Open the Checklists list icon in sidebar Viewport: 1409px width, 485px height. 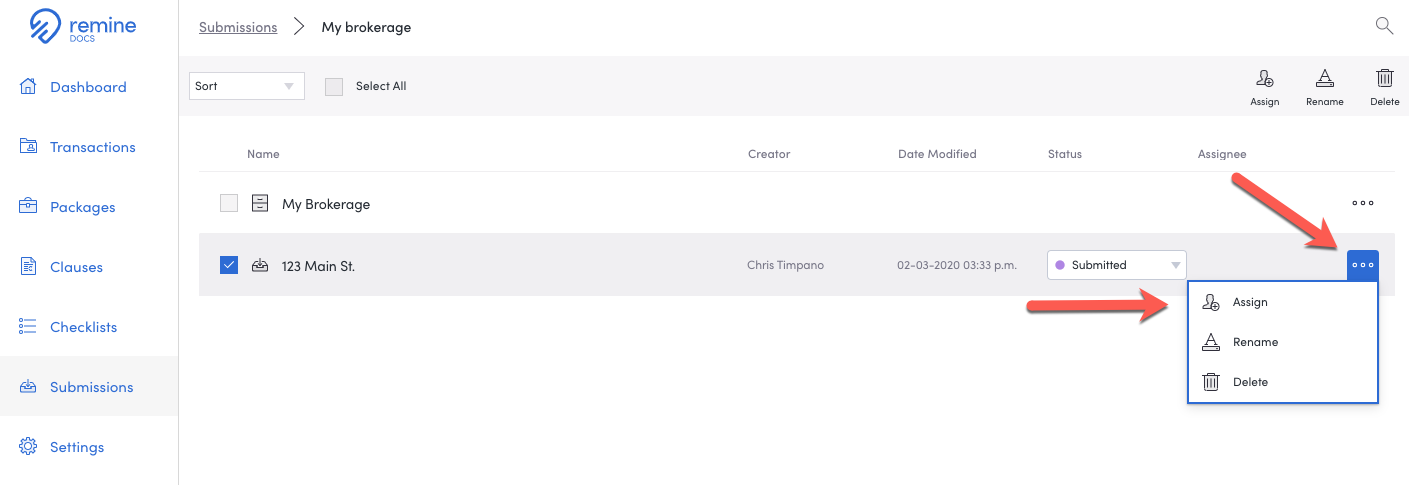click(29, 326)
